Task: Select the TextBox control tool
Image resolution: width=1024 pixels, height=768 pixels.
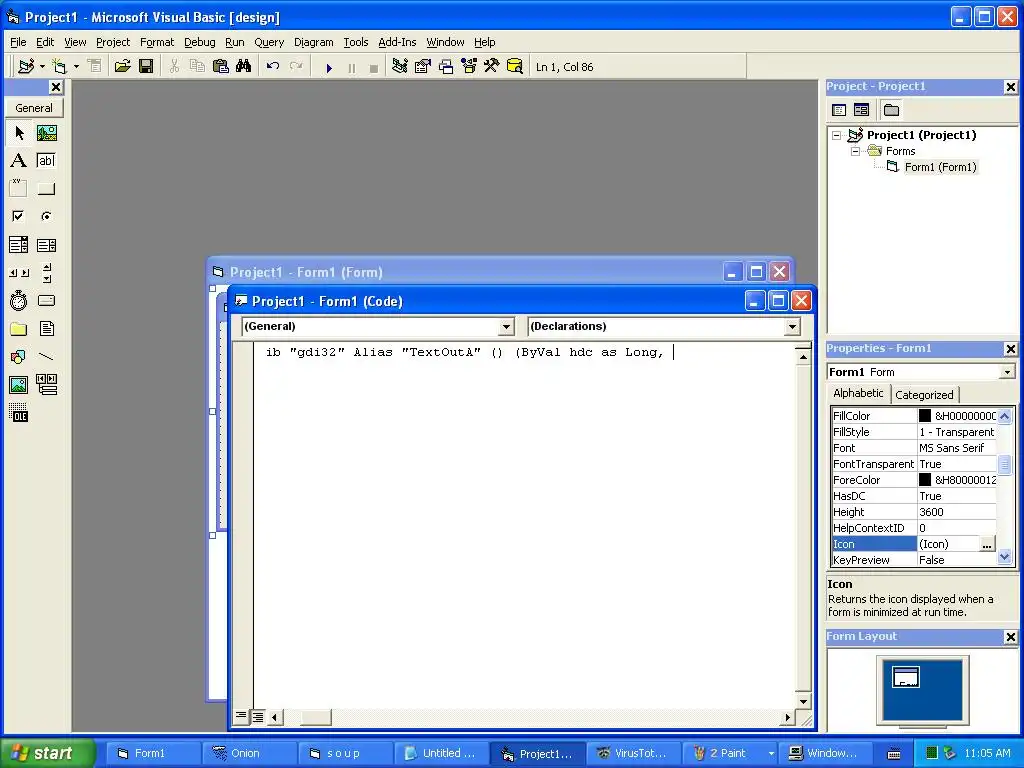Action: [x=46, y=161]
